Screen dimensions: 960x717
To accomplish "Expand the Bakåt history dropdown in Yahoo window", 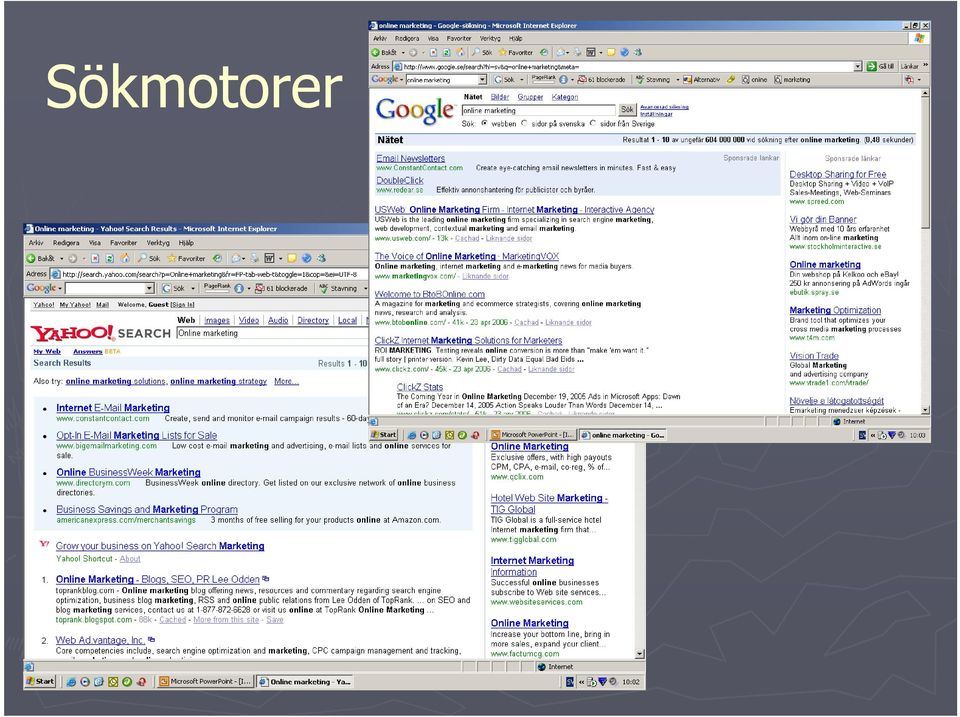I will [x=61, y=258].
